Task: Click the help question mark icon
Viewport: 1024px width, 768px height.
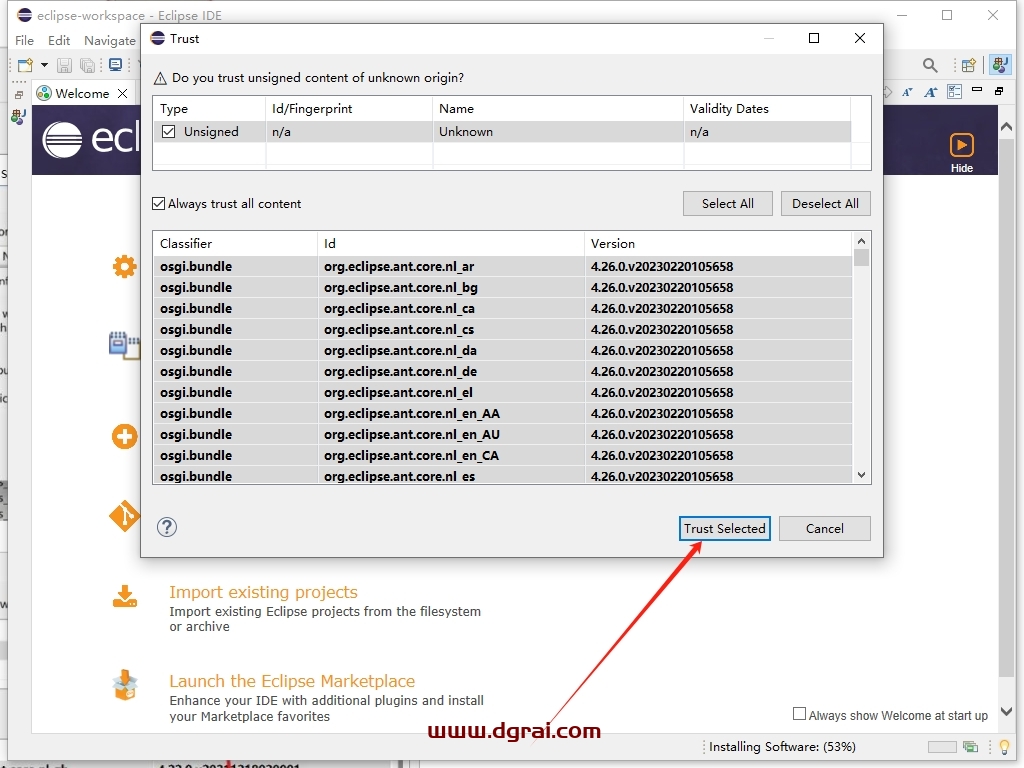Action: [x=167, y=527]
